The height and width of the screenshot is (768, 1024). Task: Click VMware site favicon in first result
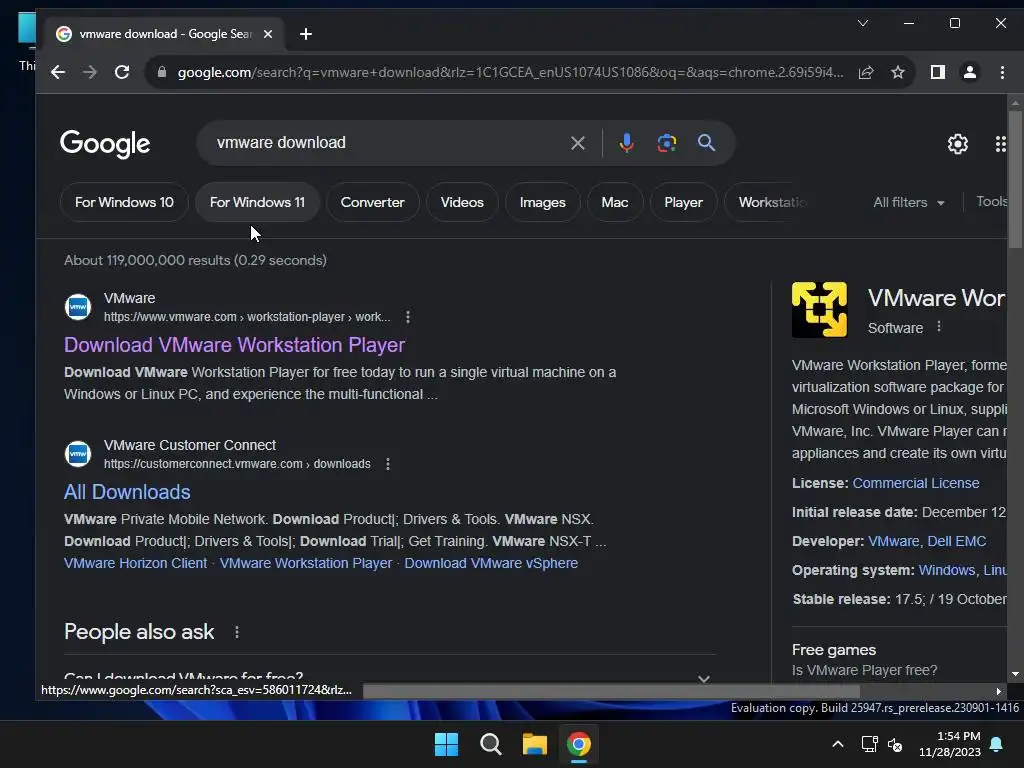(78, 307)
